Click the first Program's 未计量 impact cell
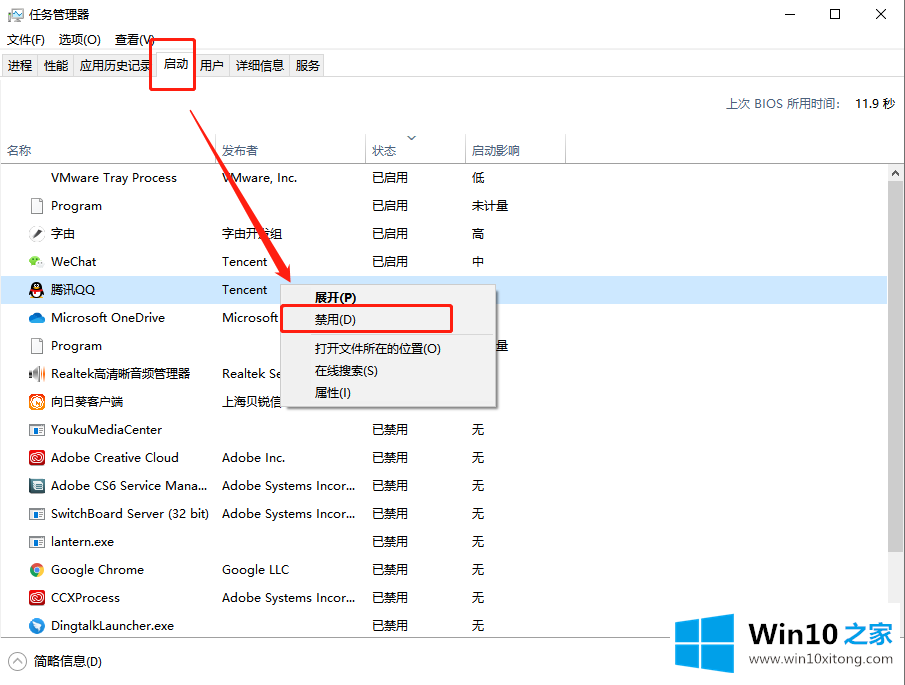This screenshot has height=685, width=905. 489,206
